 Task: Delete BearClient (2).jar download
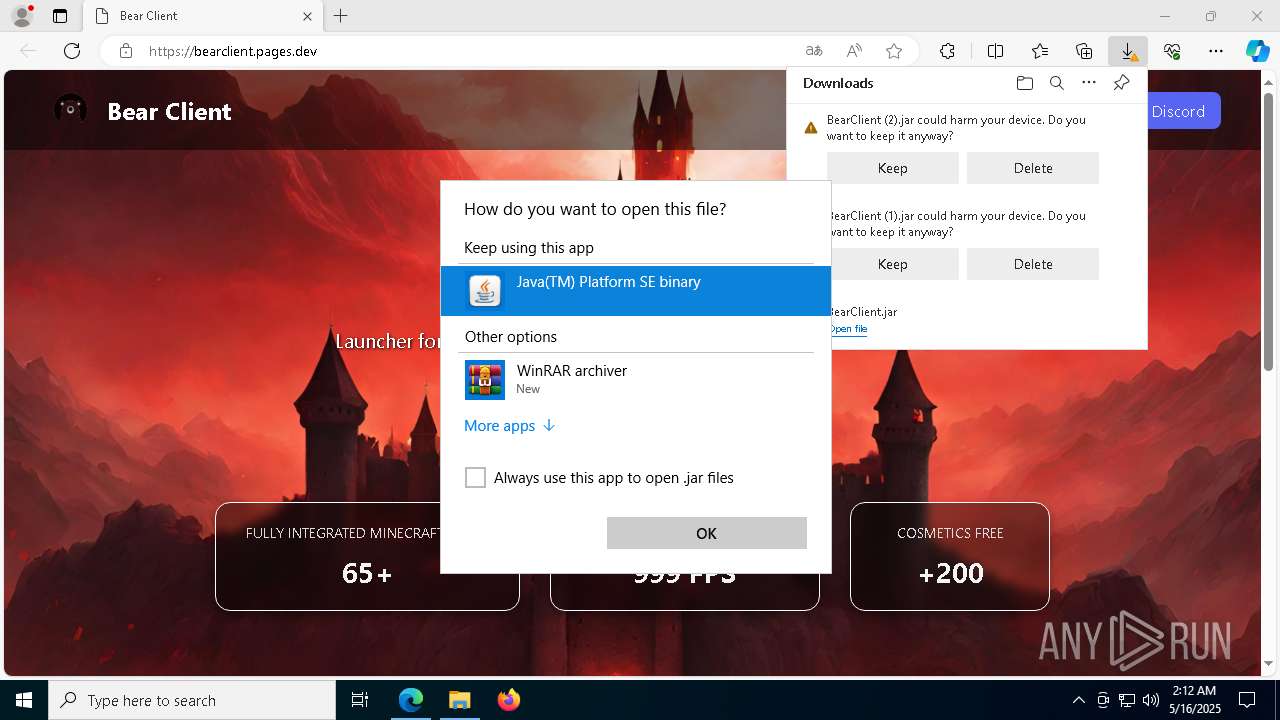click(x=1033, y=168)
